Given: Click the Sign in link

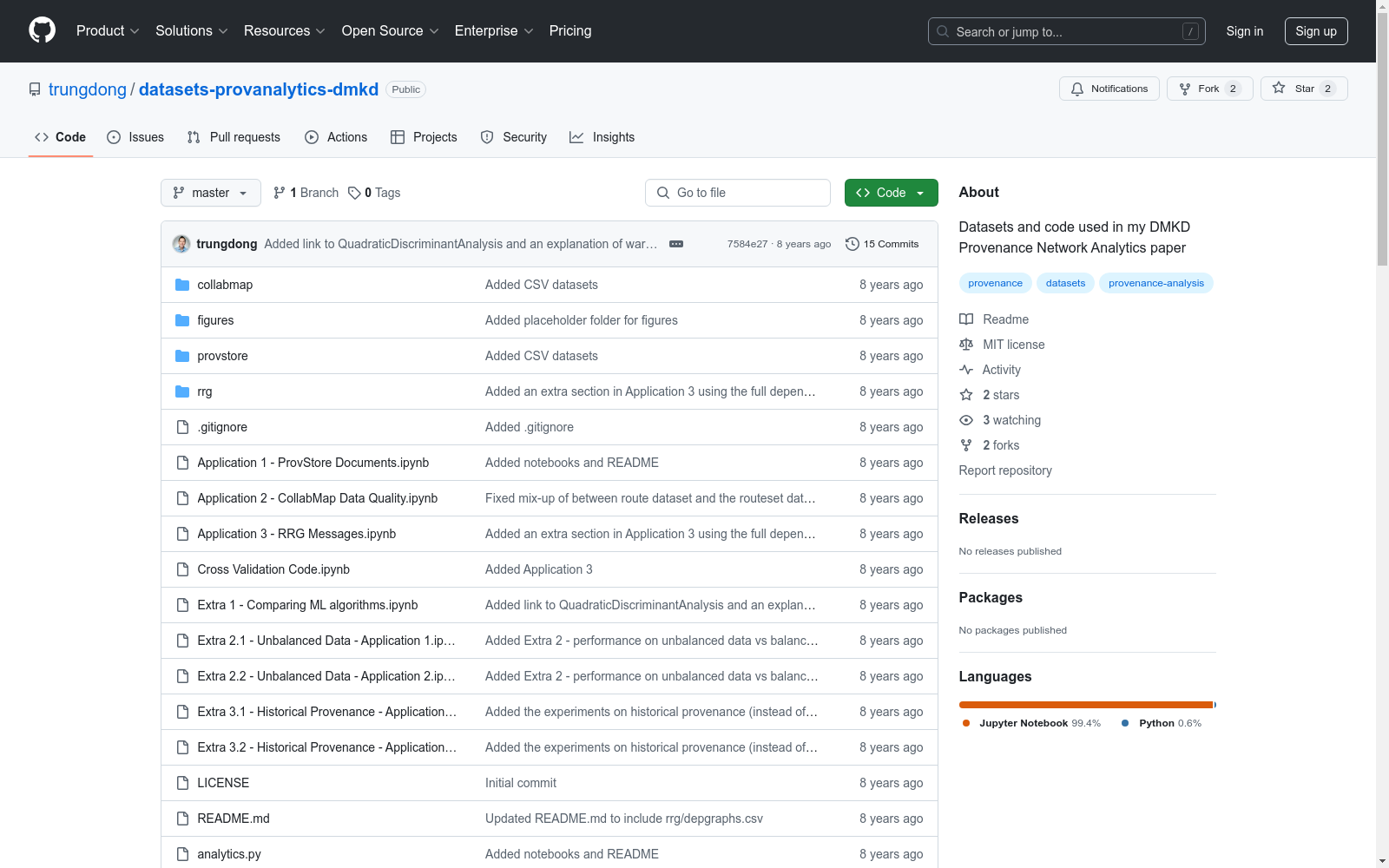Looking at the screenshot, I should (x=1245, y=31).
